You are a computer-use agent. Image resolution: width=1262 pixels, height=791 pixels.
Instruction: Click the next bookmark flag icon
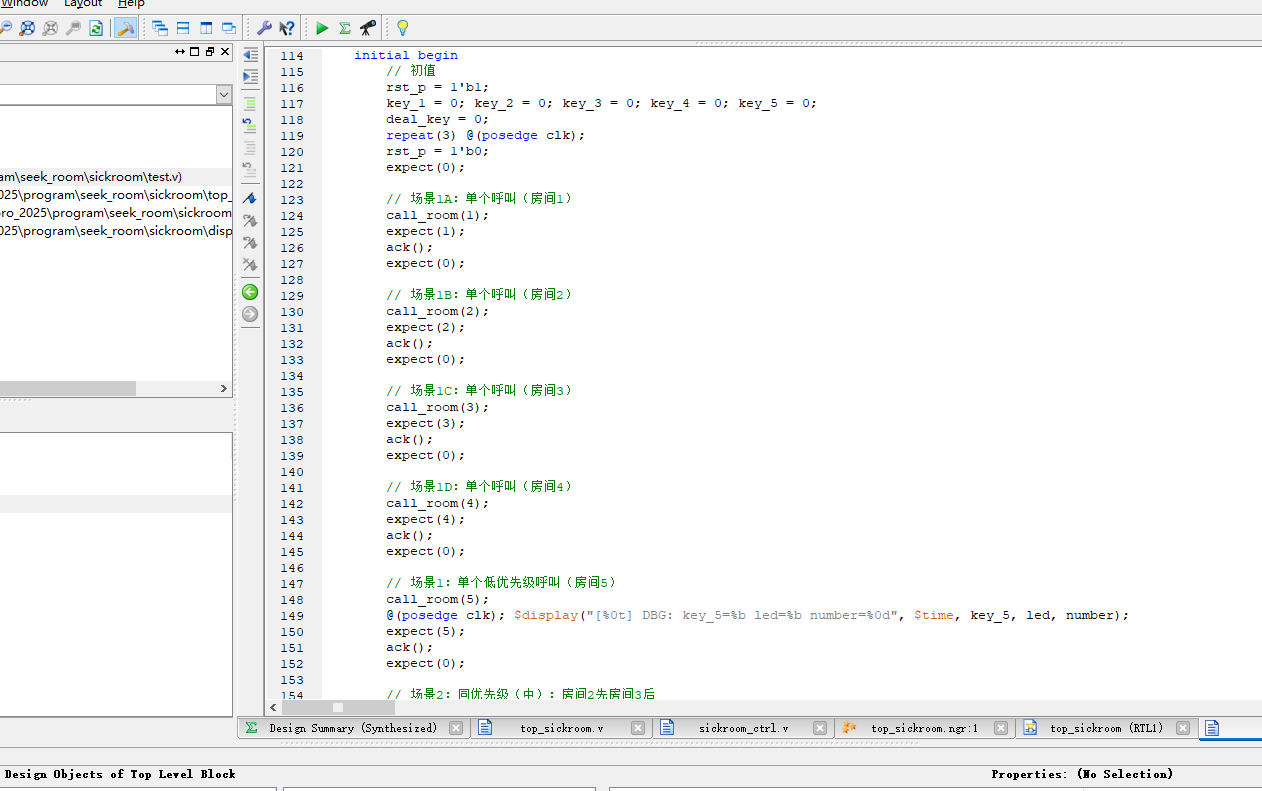250,220
